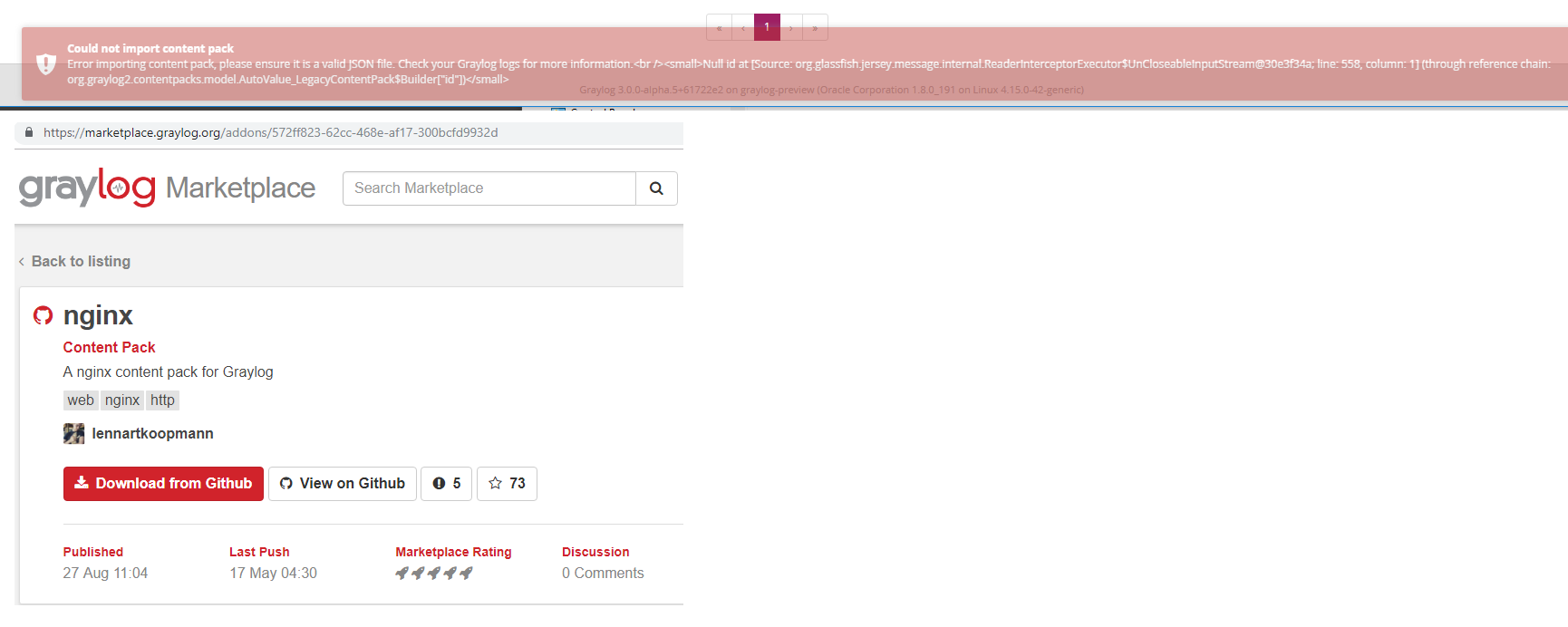Open the 5 issues button
This screenshot has height=627, width=1568.
447,484
